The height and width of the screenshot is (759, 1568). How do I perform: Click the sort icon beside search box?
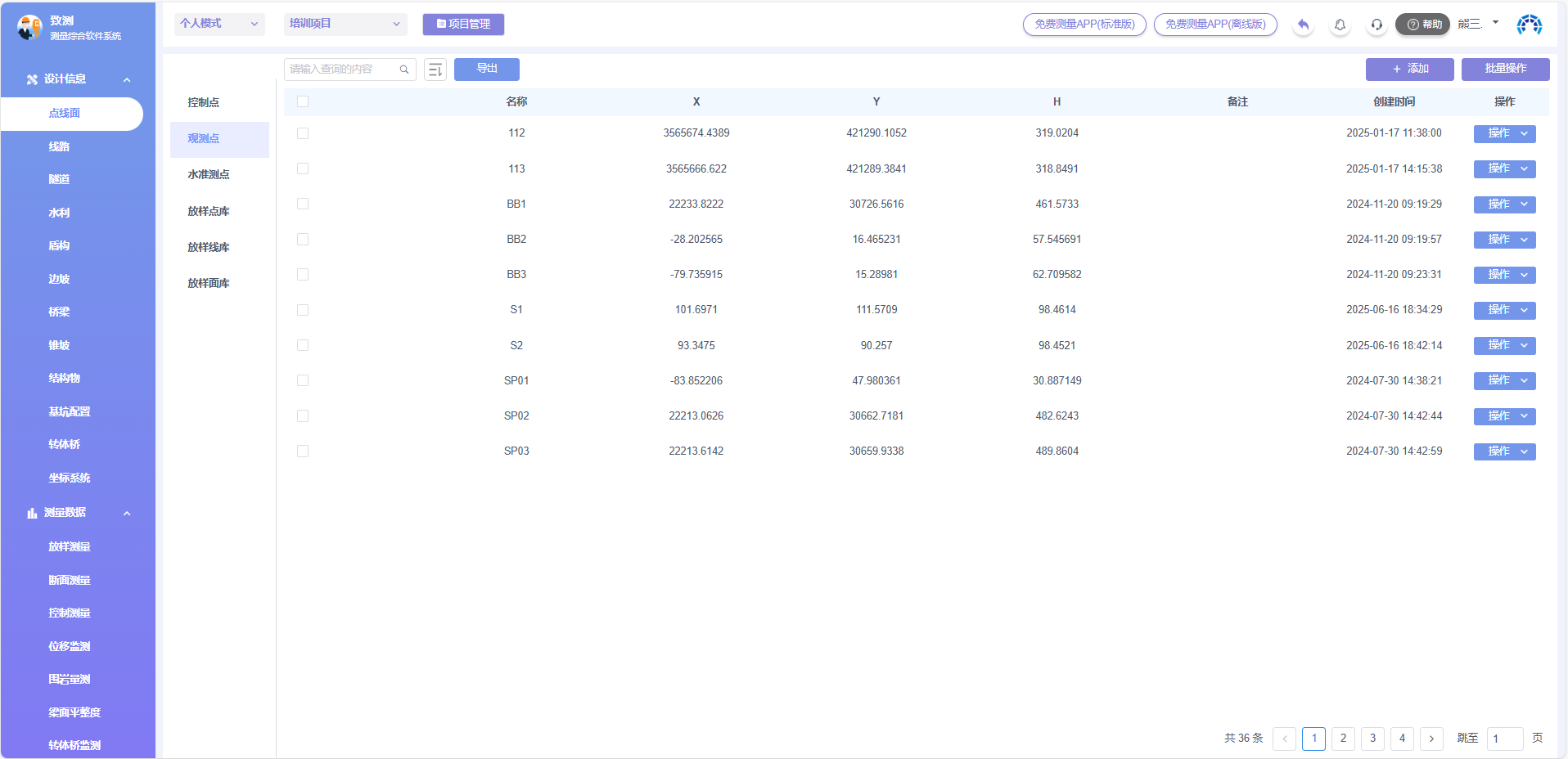(435, 70)
